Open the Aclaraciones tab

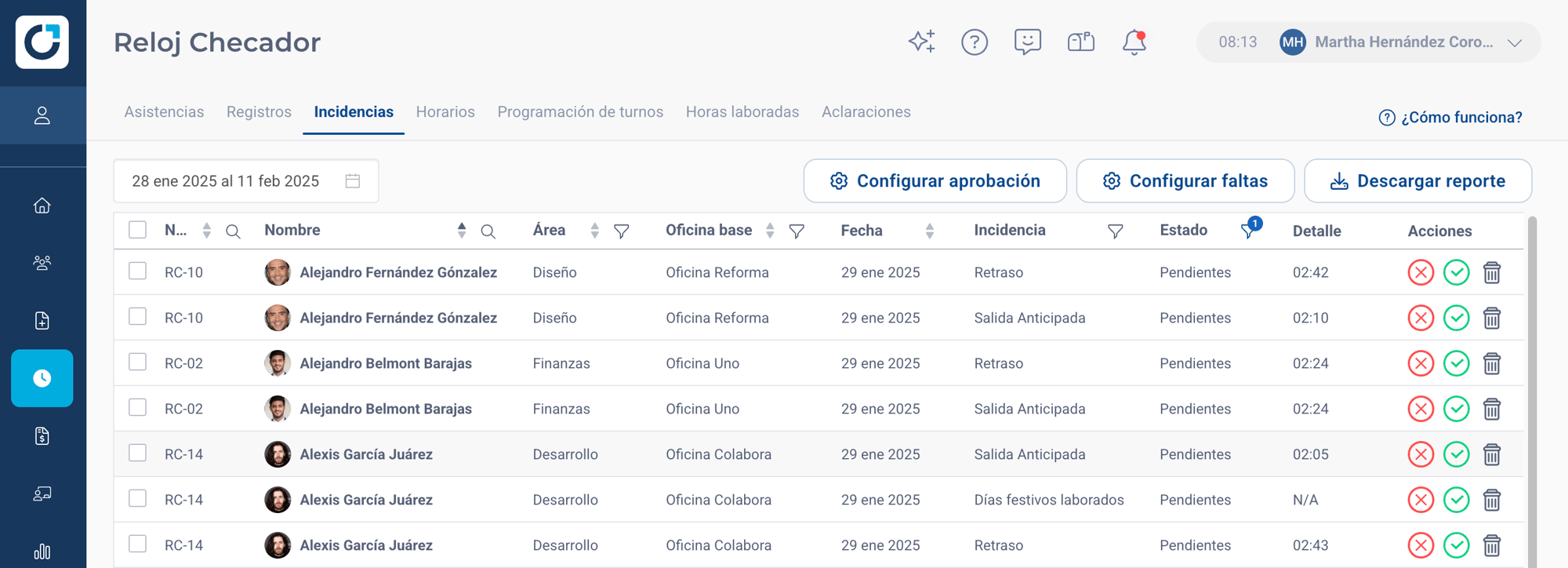[x=866, y=112]
